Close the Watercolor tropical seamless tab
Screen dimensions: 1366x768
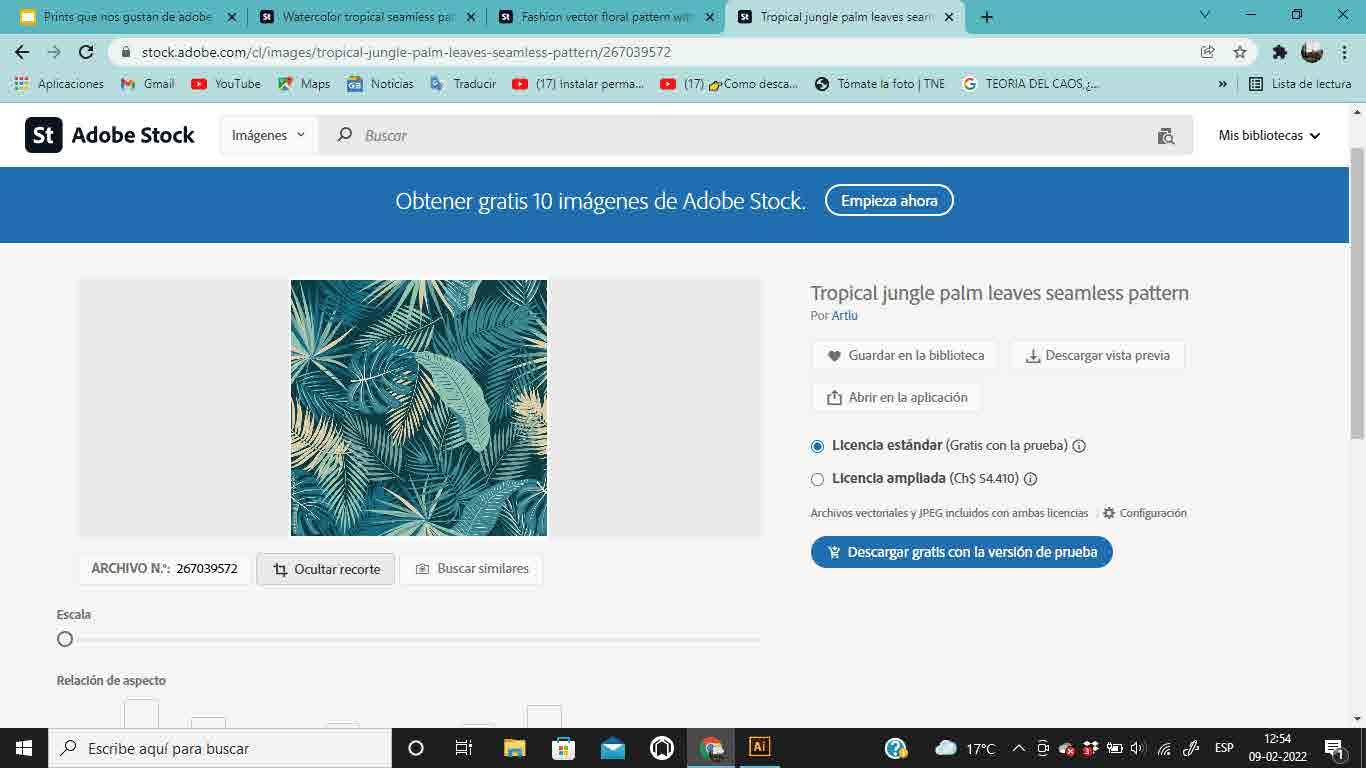pyautogui.click(x=470, y=17)
